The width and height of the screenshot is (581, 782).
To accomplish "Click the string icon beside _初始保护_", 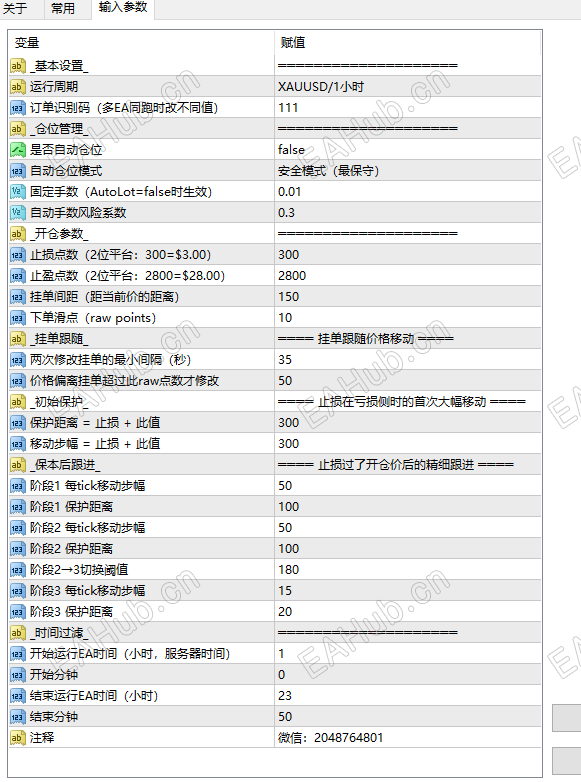I will pos(17,402).
